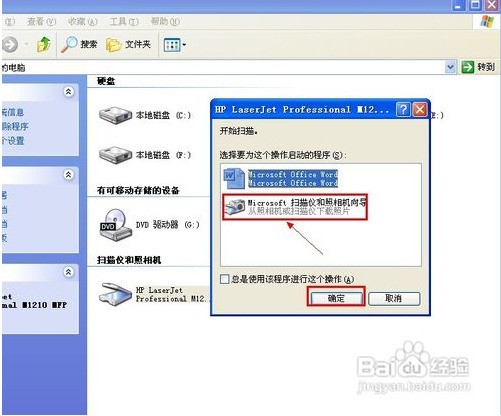Open the Views button dropdown

175,44
